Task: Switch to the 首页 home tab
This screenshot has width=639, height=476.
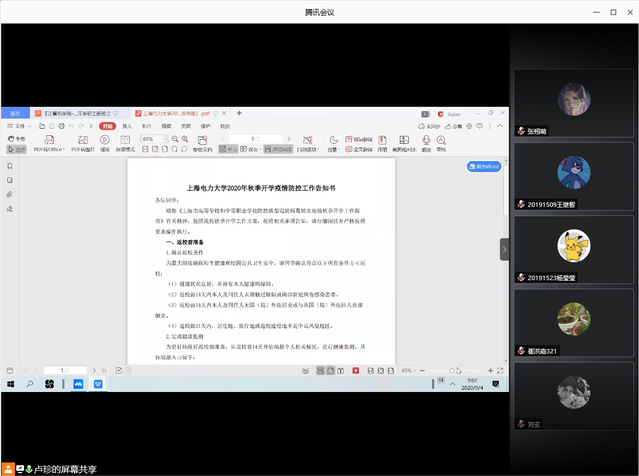Action: tap(15, 114)
